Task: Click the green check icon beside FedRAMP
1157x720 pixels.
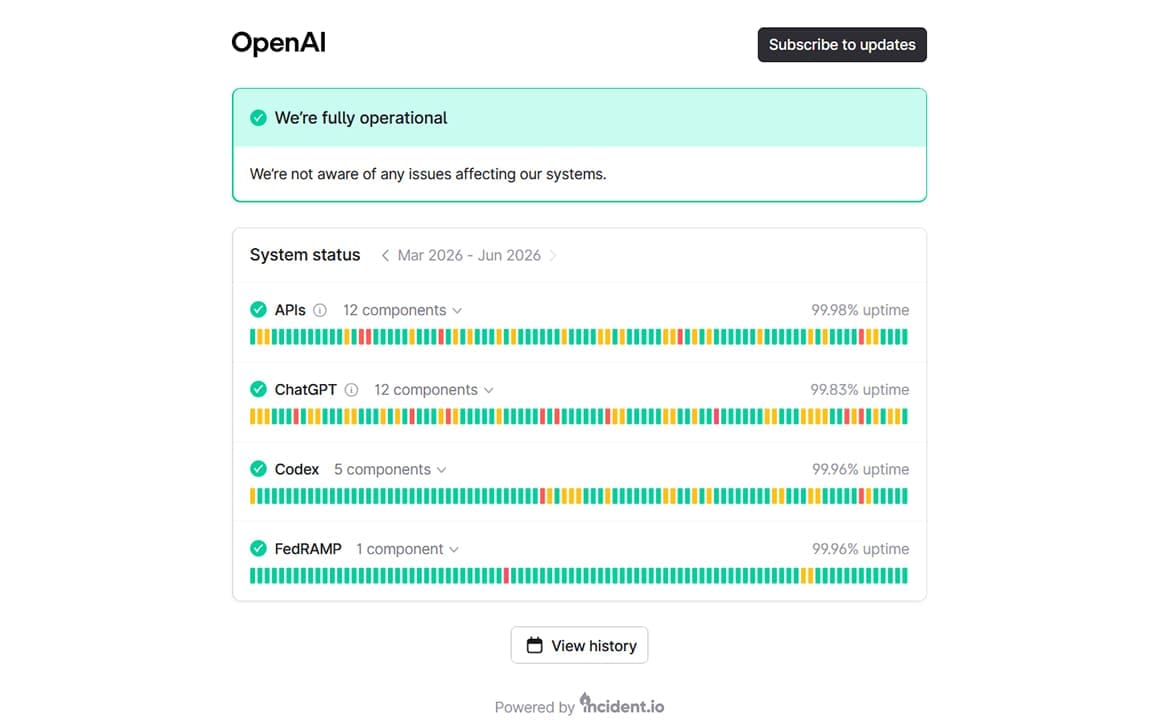Action: pos(258,548)
